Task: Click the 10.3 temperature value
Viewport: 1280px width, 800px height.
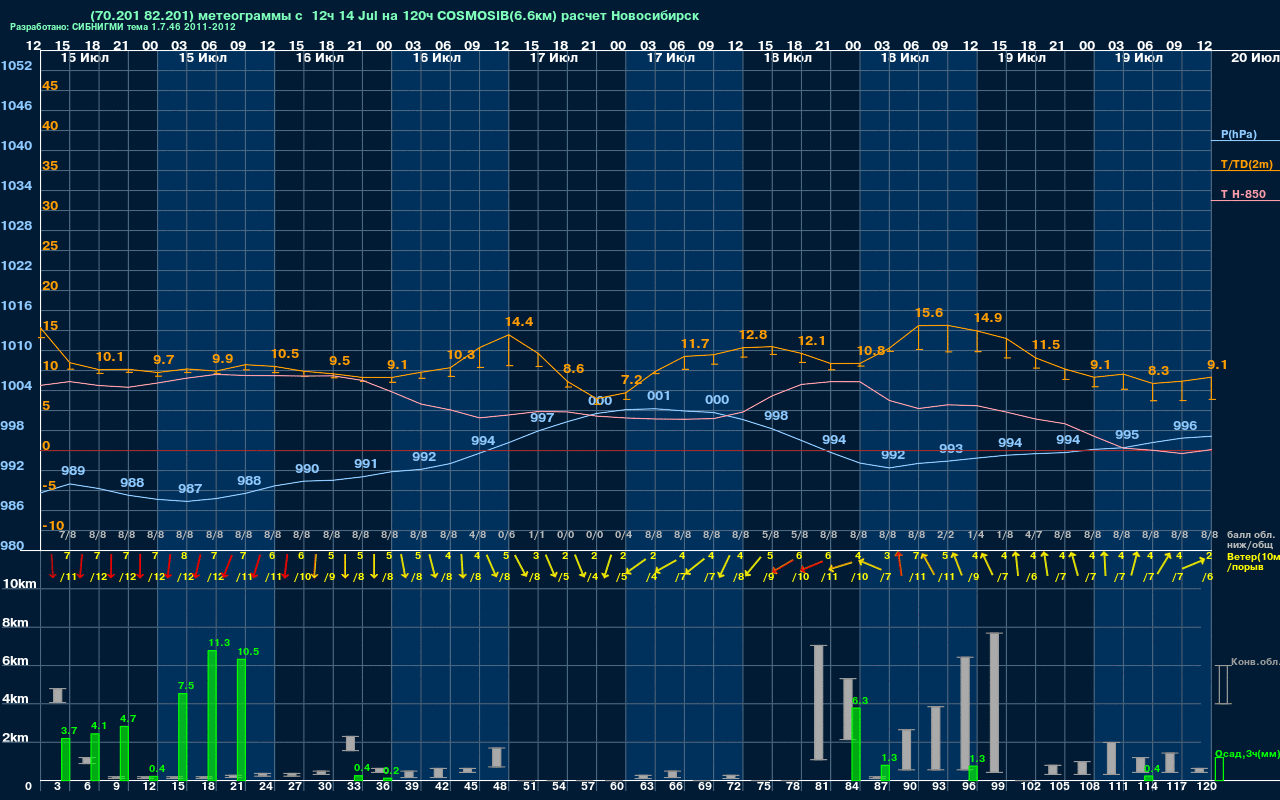Action: click(x=460, y=355)
